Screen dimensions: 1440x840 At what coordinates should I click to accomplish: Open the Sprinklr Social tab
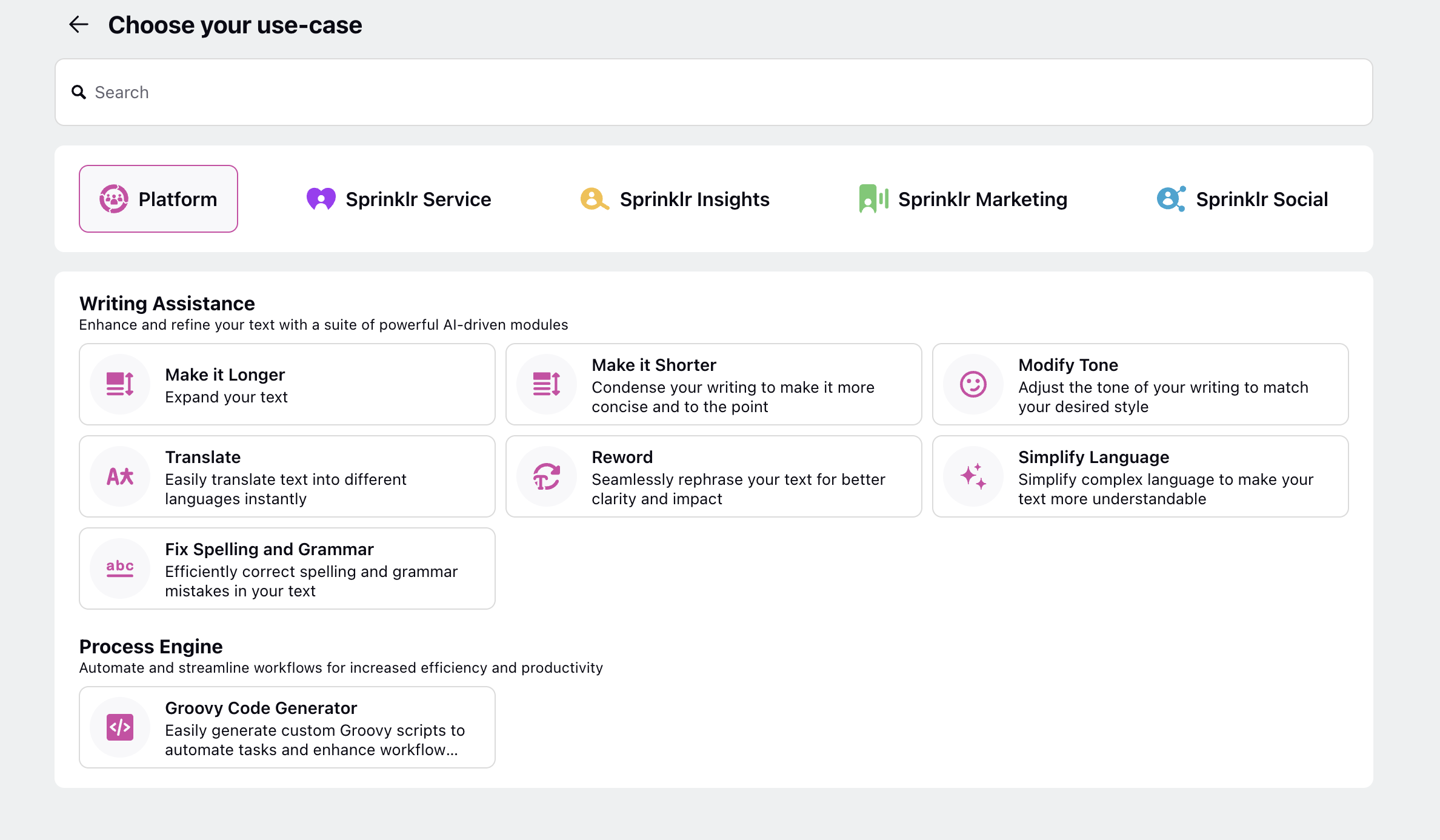point(1242,199)
